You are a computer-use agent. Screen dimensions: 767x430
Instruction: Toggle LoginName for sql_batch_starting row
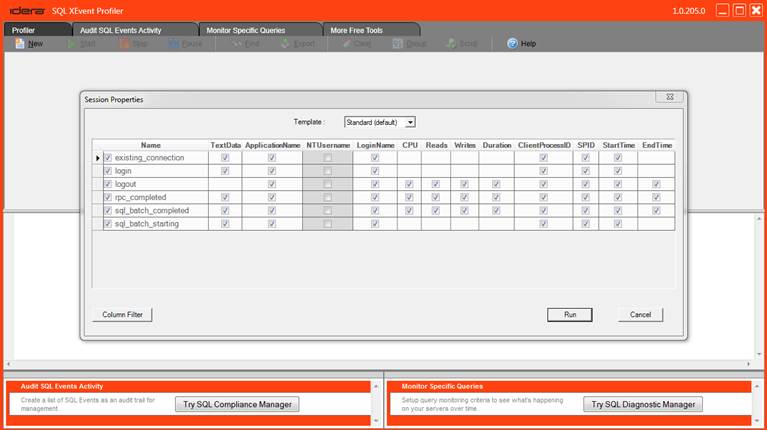pos(375,224)
